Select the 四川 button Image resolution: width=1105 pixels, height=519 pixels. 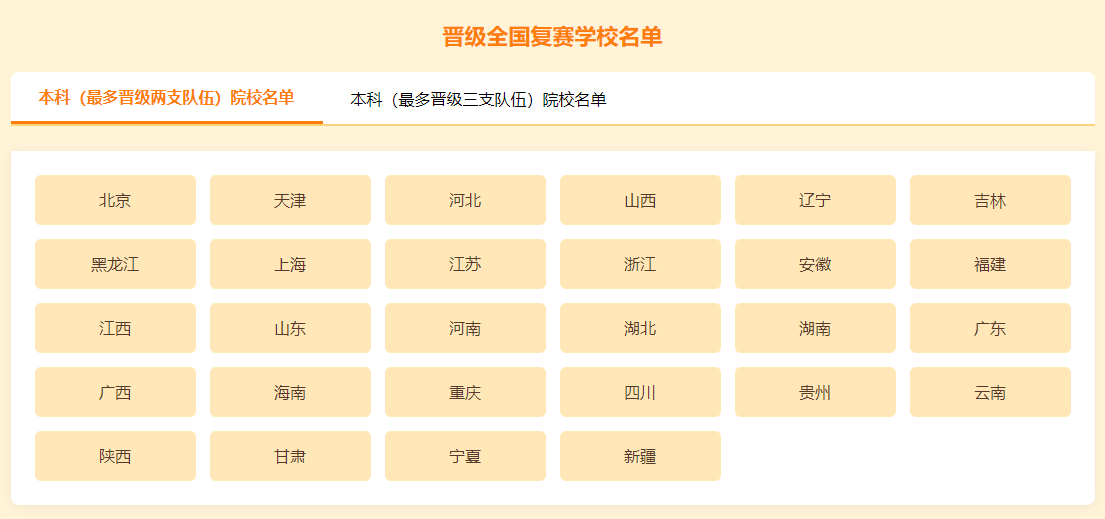click(x=641, y=392)
